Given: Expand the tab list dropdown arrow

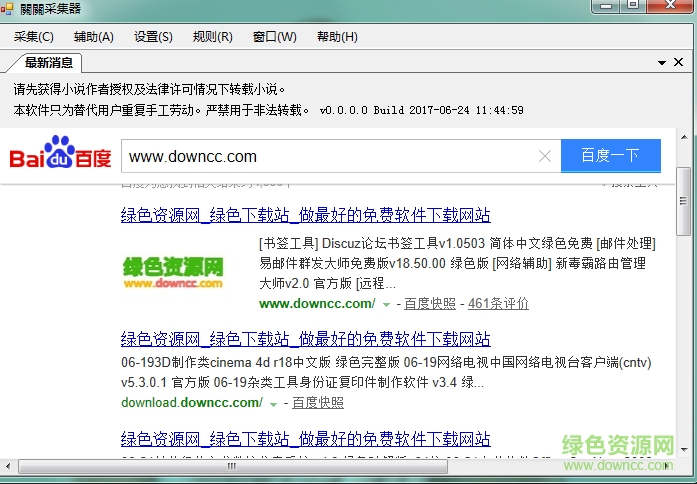Looking at the screenshot, I should pyautogui.click(x=661, y=63).
